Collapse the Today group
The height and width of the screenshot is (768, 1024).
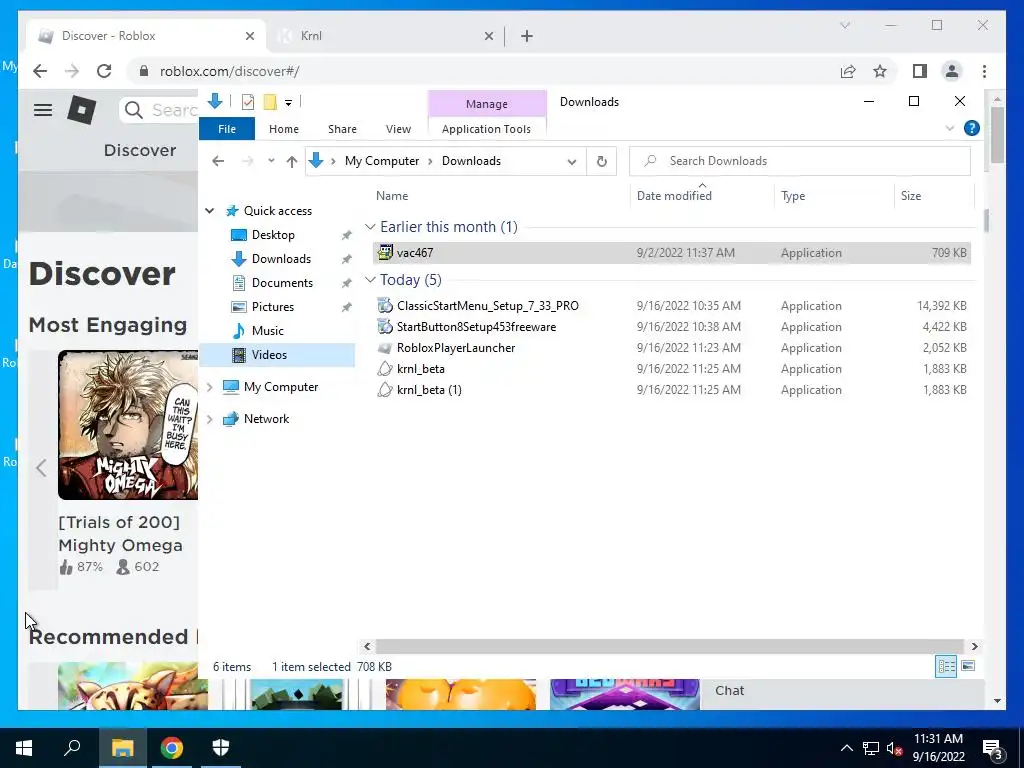pos(370,280)
